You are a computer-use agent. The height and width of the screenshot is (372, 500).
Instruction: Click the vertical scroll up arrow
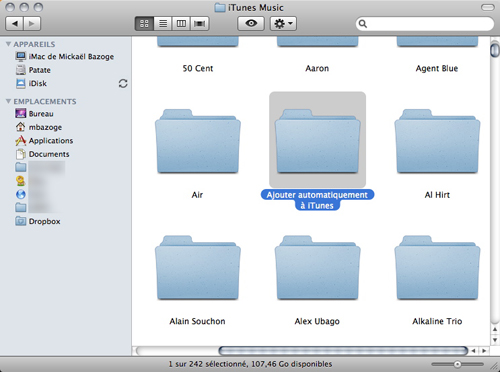pyautogui.click(x=495, y=329)
